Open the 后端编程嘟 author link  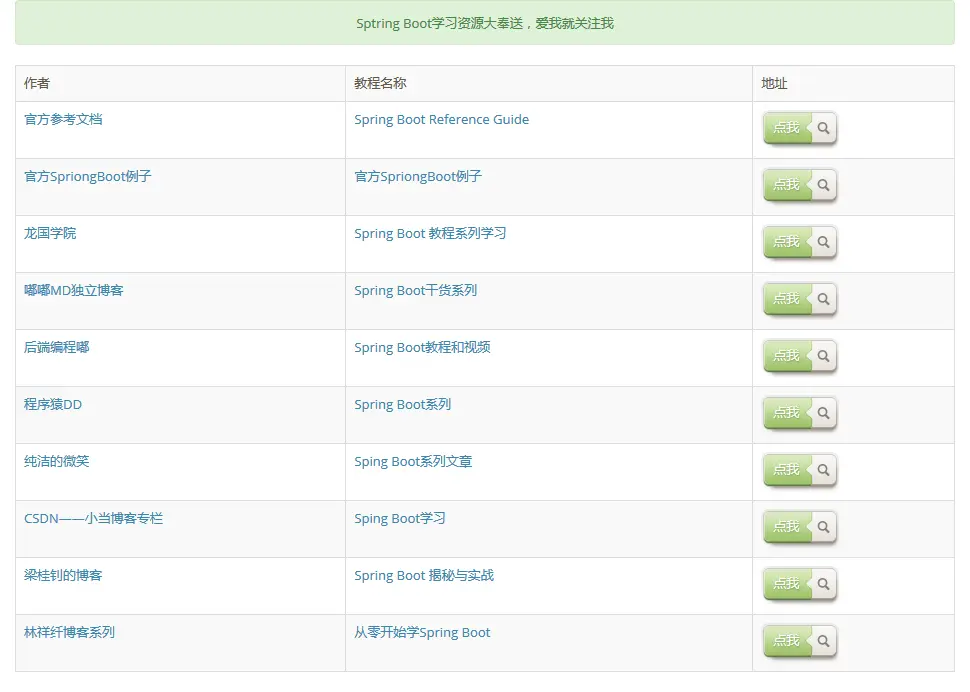point(56,347)
